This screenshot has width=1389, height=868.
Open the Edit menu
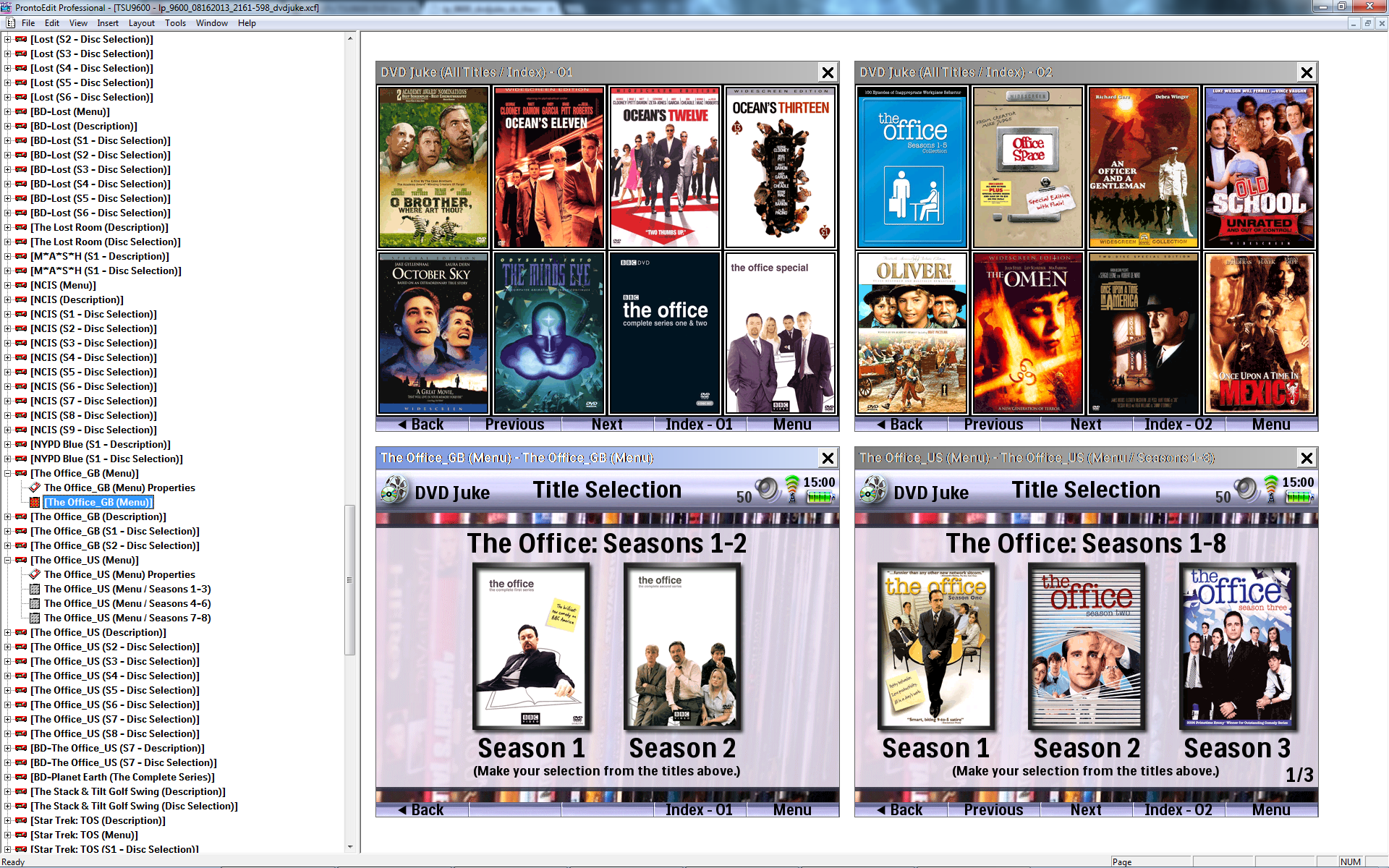[x=52, y=23]
